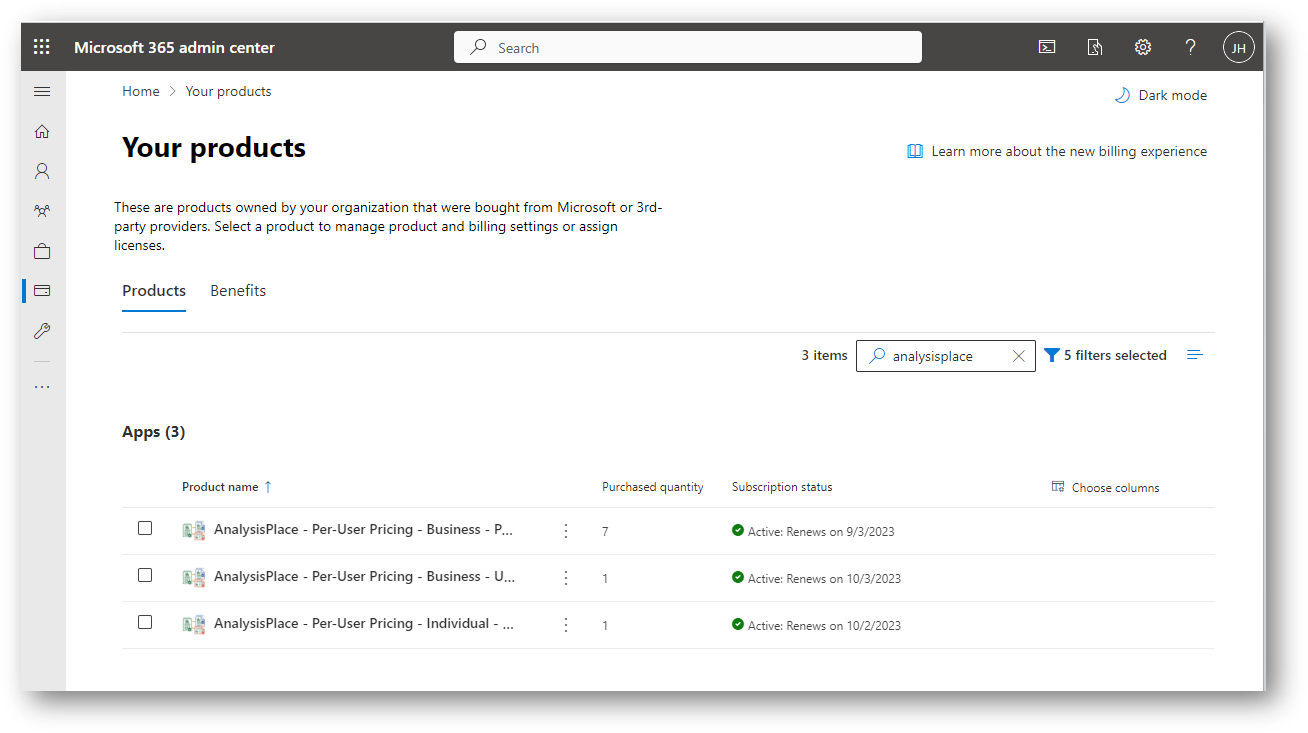The image size is (1308, 733).
Task: Click Your products breadcrumb
Action: (x=228, y=91)
